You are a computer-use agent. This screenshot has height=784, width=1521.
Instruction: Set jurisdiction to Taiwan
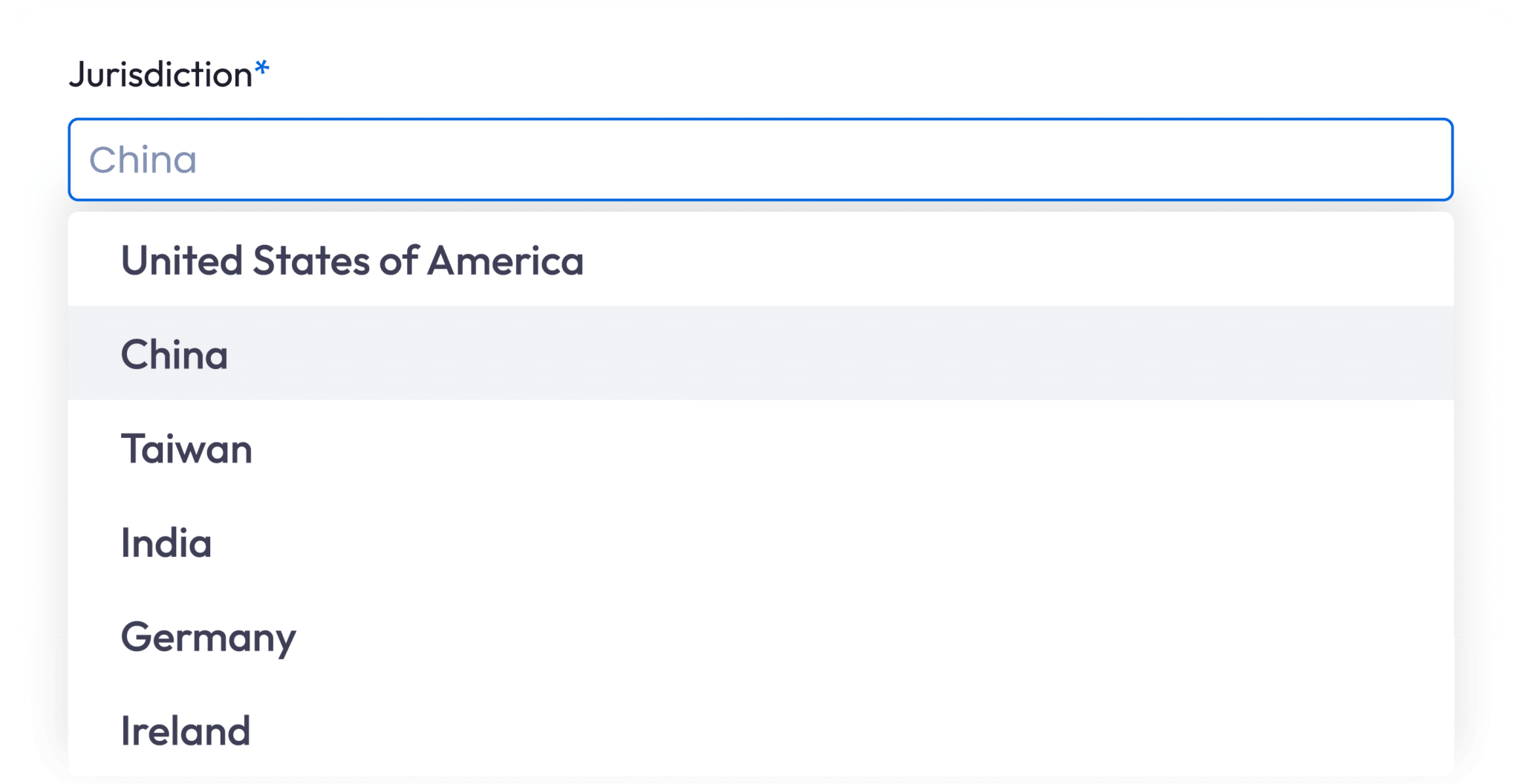186,448
